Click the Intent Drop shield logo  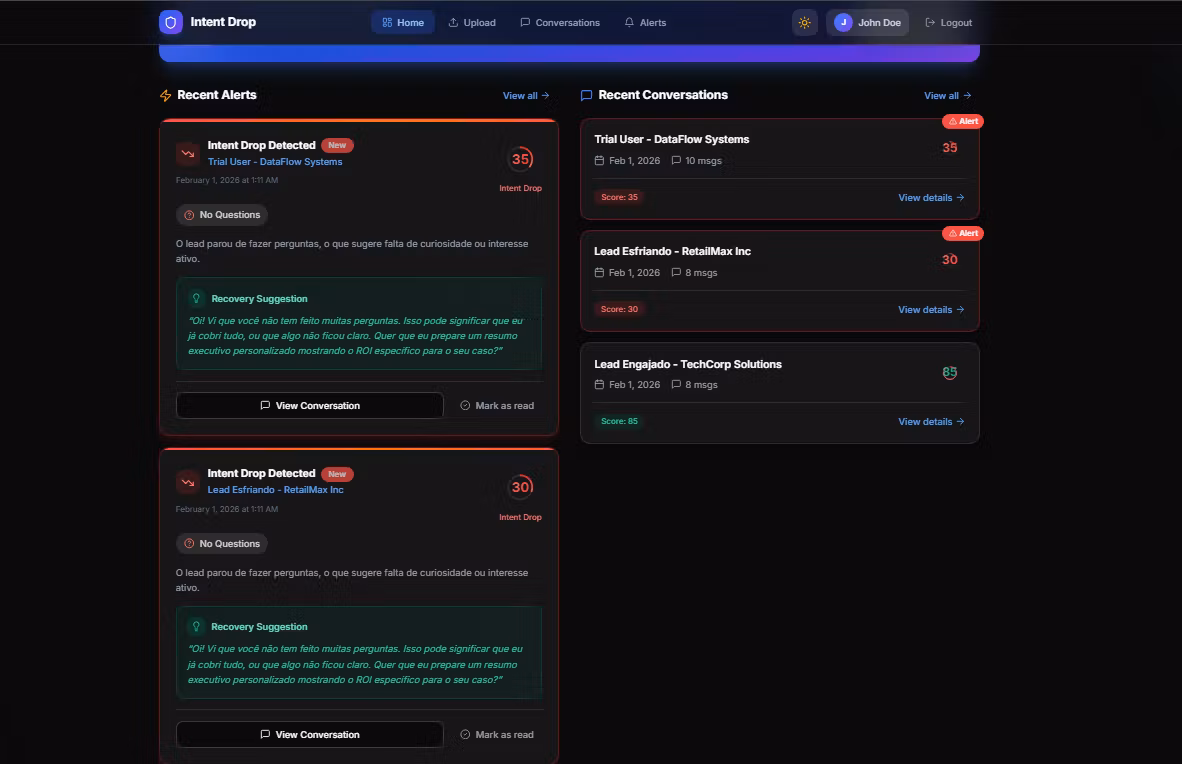coord(171,22)
